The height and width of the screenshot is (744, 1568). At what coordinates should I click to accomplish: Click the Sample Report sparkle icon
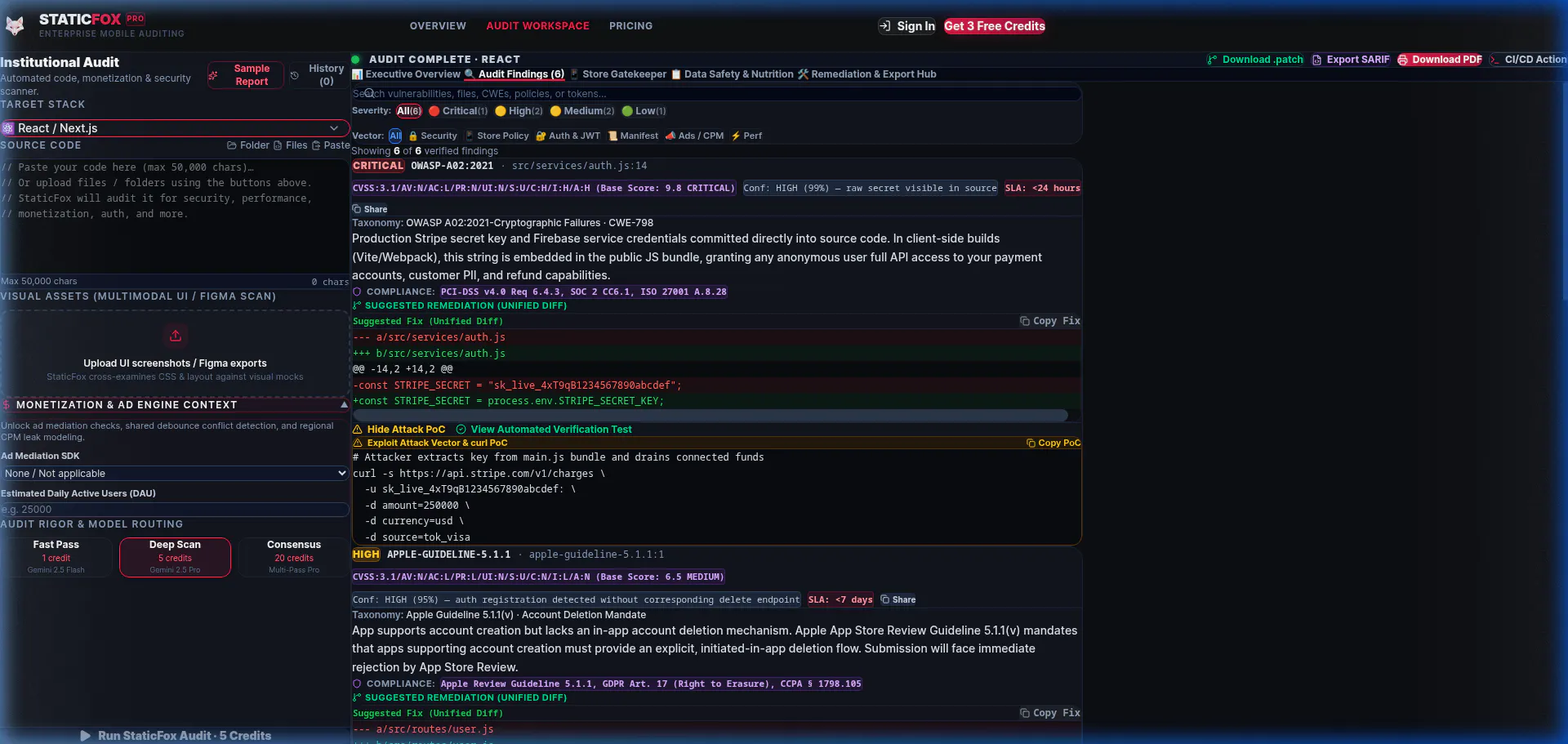213,75
